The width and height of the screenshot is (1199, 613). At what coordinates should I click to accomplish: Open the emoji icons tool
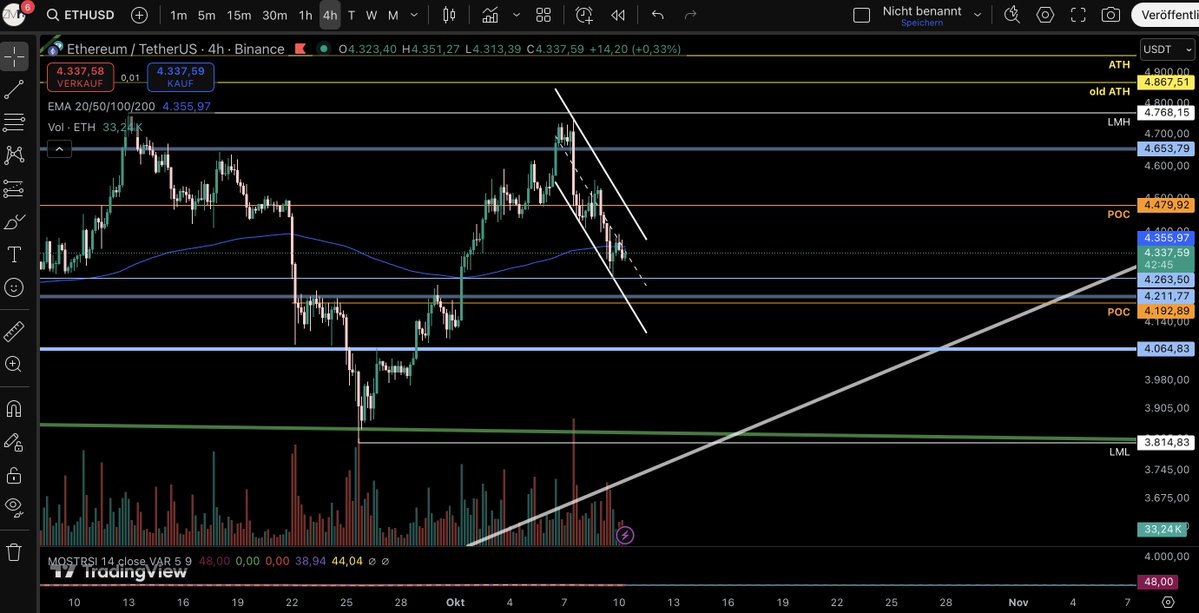point(14,287)
